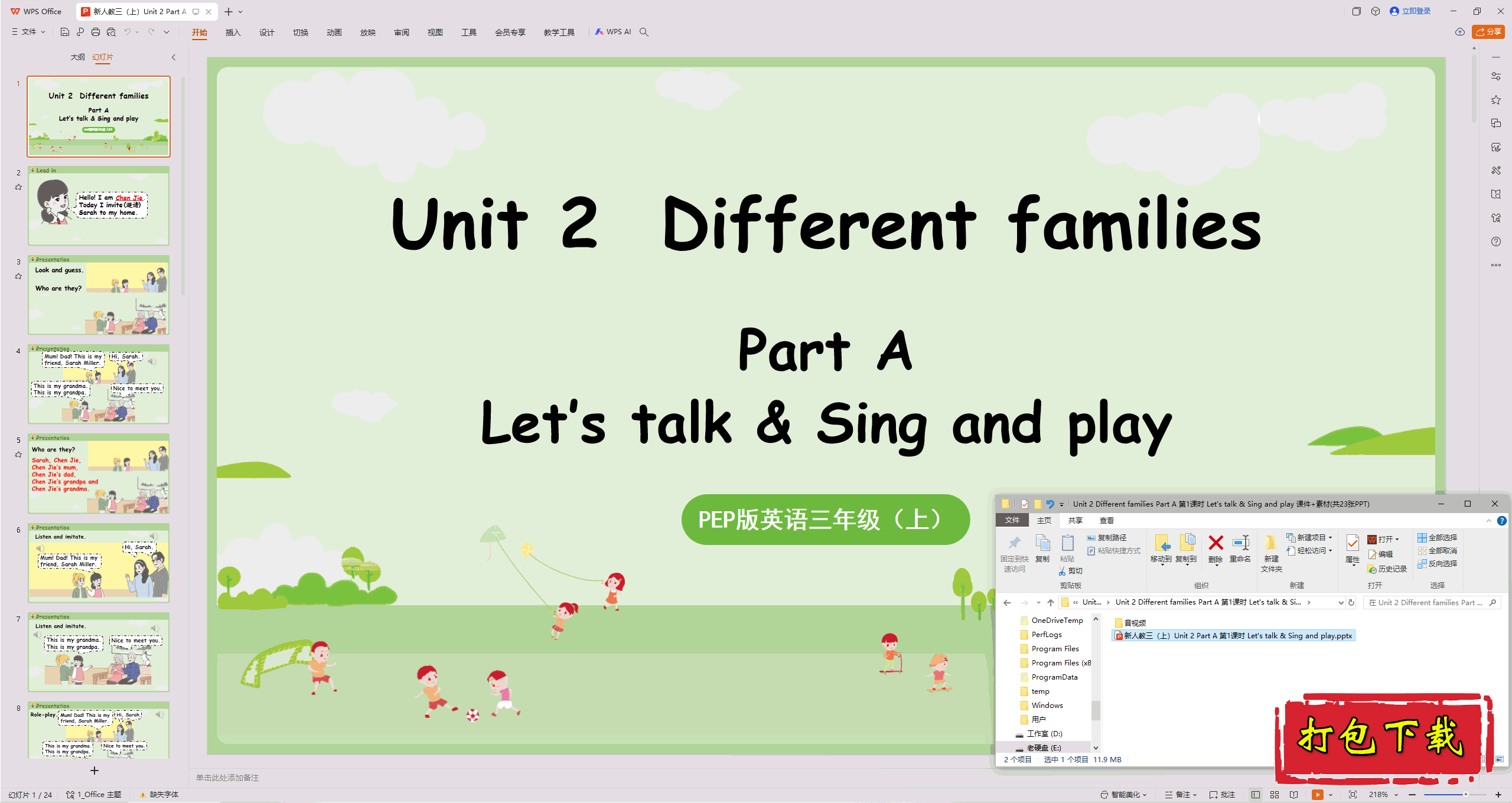
Task: Refresh the Explorer address bar
Action: click(x=1351, y=602)
